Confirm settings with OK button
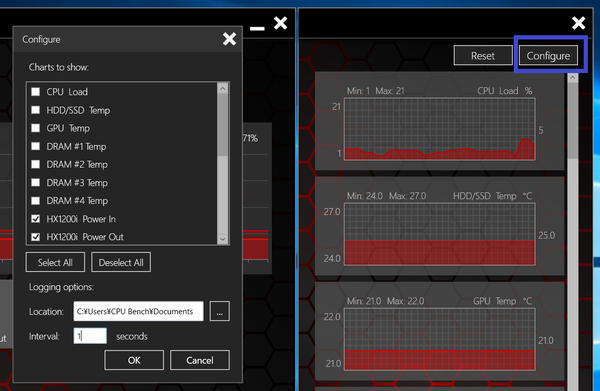 134,360
